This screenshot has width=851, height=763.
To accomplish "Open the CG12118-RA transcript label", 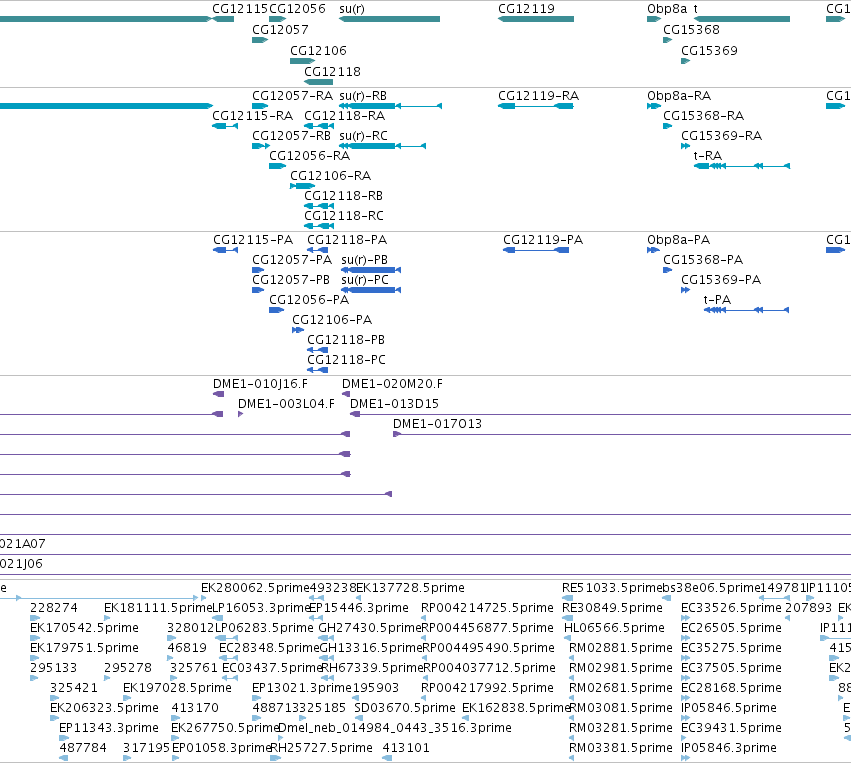I will [345, 116].
